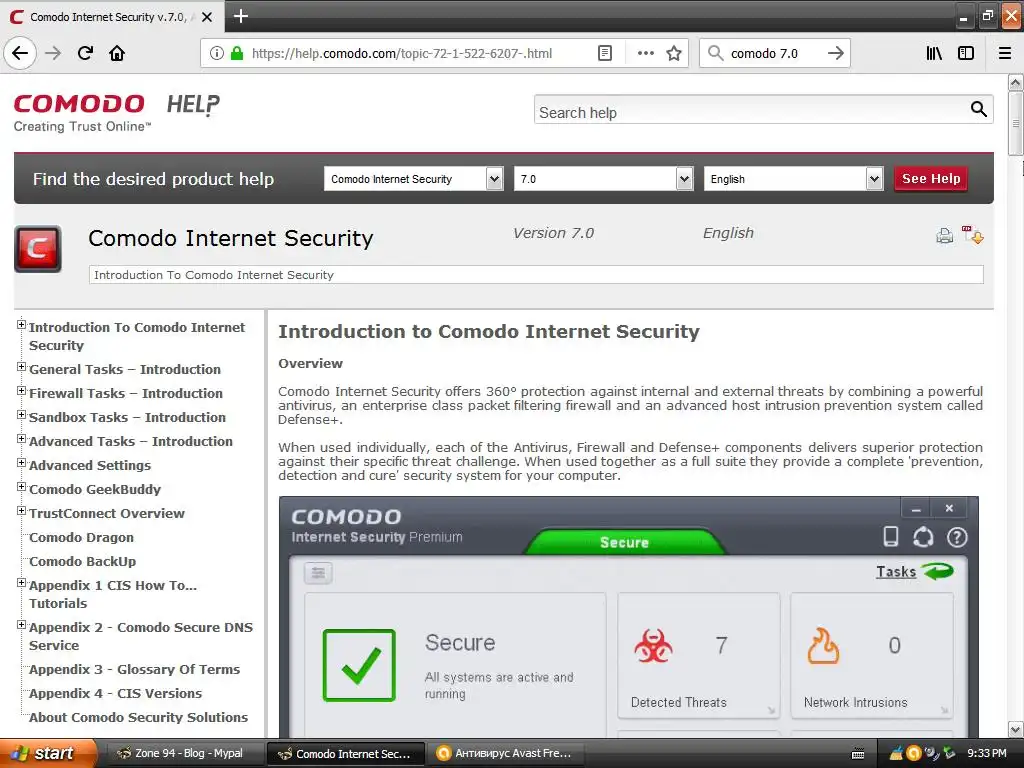Click the red See Help button
1024x768 pixels.
pos(931,178)
